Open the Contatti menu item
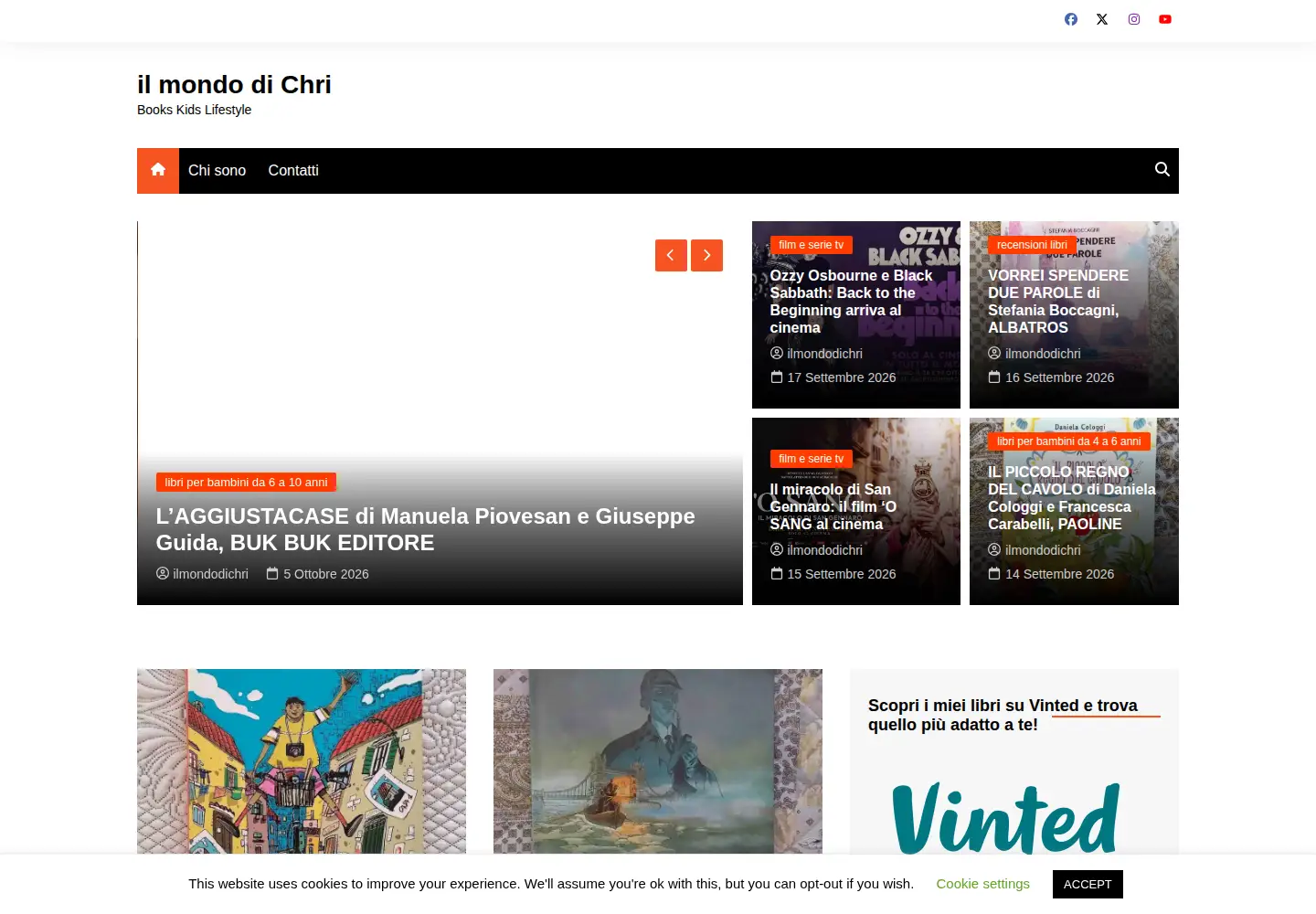Screen dimensions: 1316x914 (x=293, y=171)
